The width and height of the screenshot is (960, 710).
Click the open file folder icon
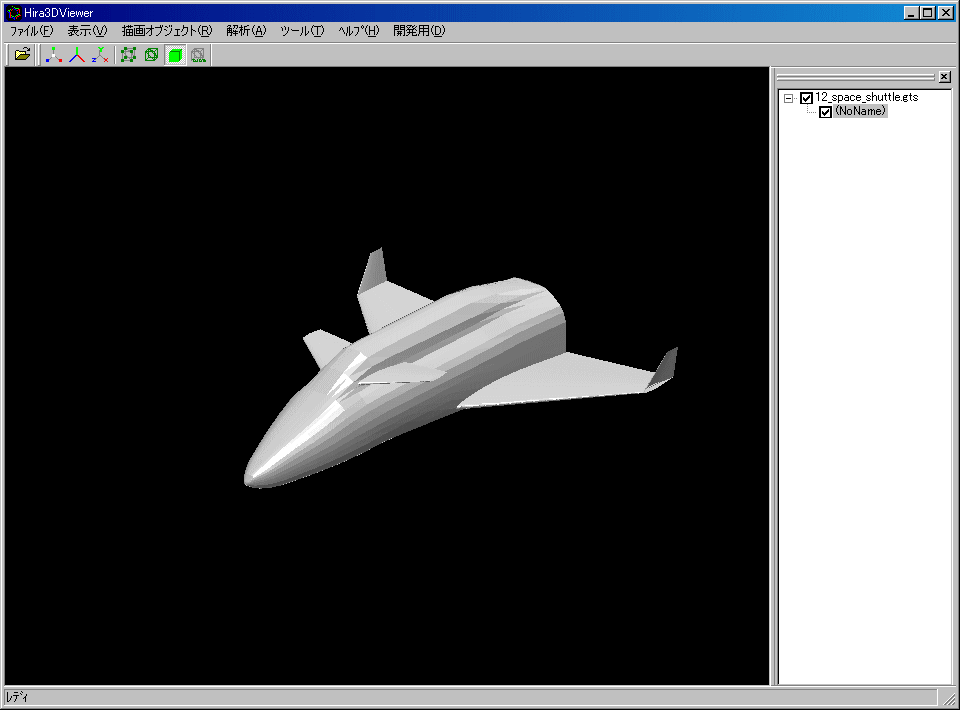(x=22, y=55)
